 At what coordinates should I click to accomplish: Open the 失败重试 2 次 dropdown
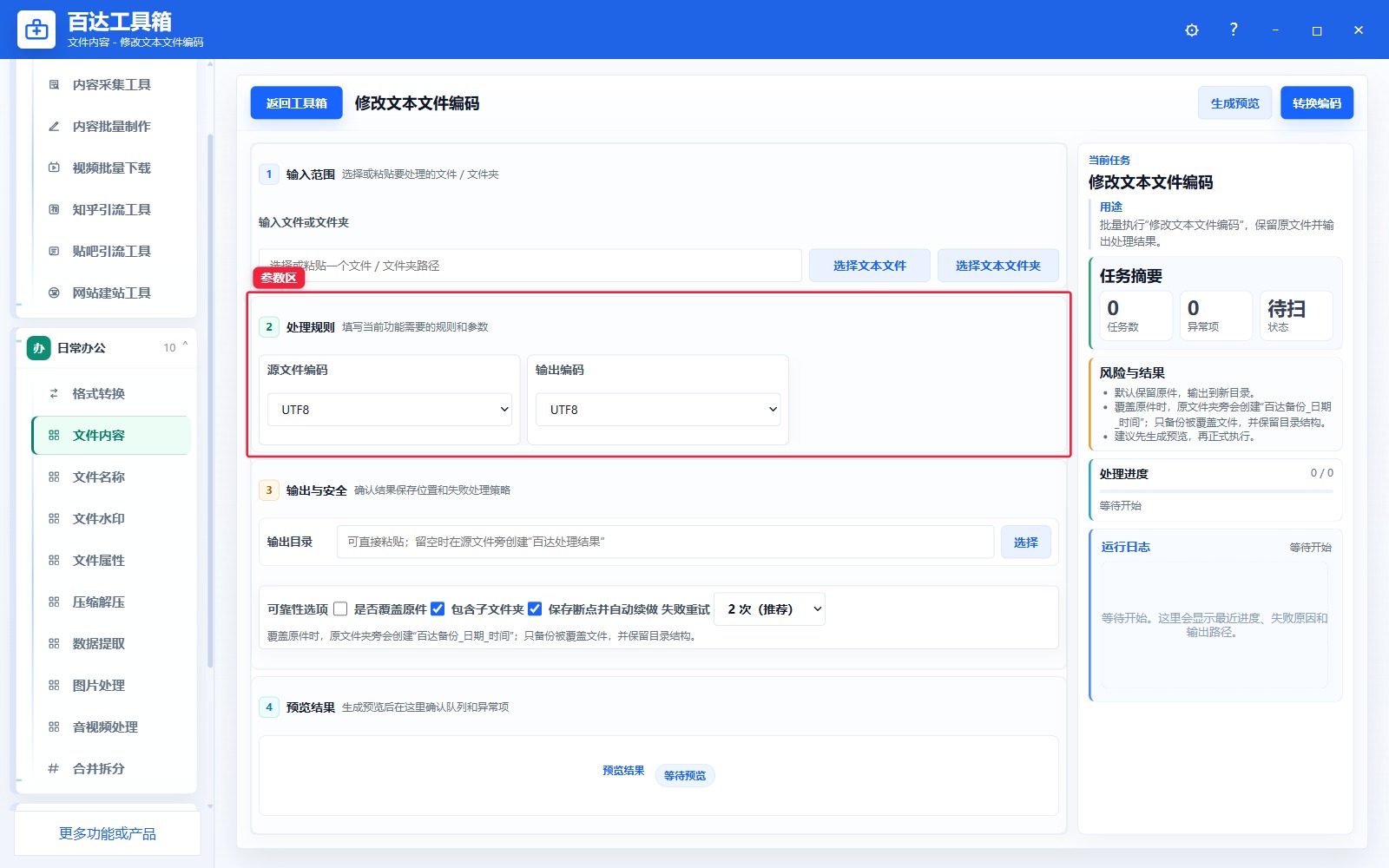click(x=769, y=609)
